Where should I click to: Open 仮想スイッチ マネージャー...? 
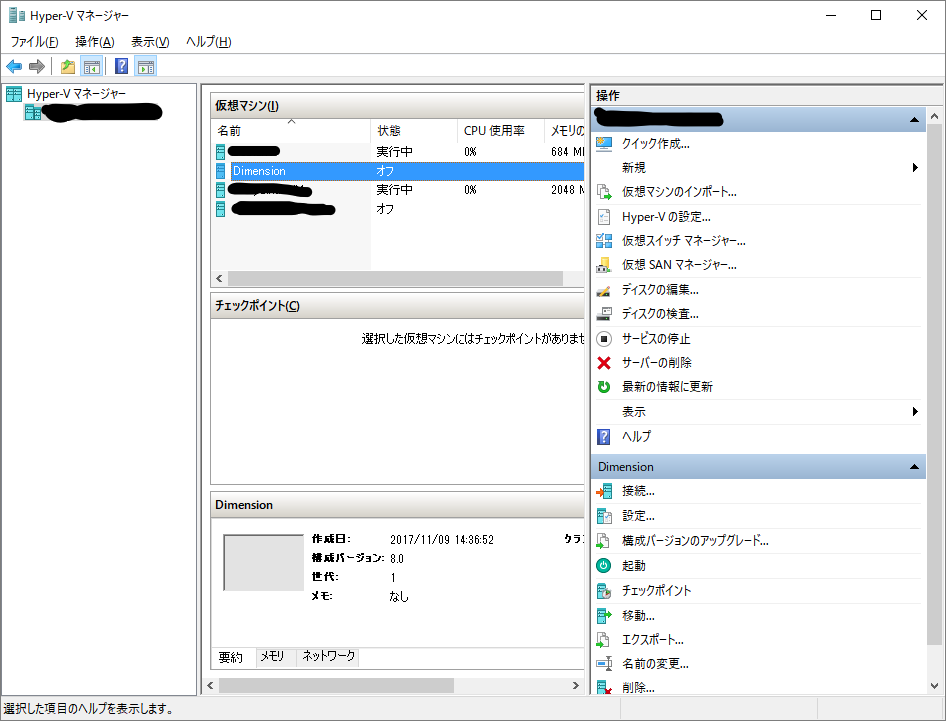coord(684,241)
